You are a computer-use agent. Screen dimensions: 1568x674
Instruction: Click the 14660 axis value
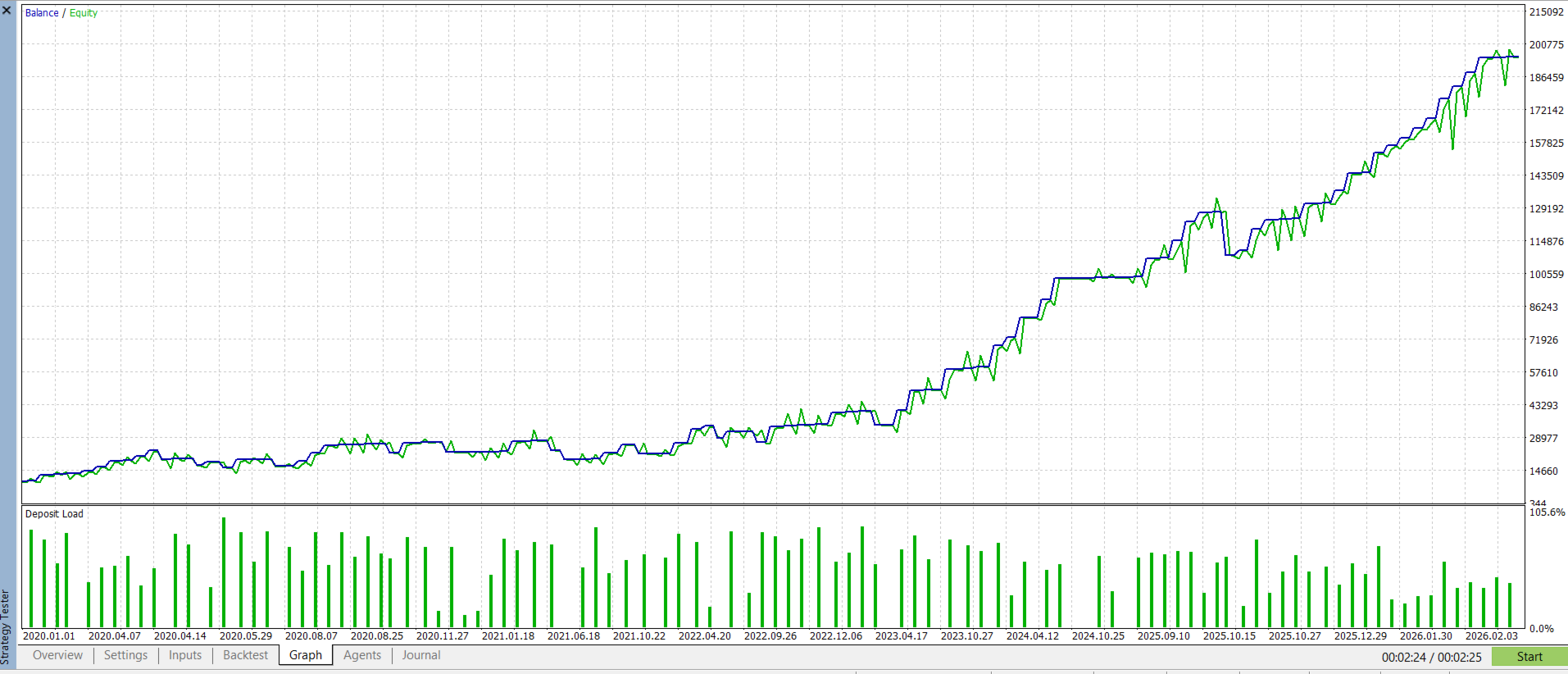point(1543,471)
